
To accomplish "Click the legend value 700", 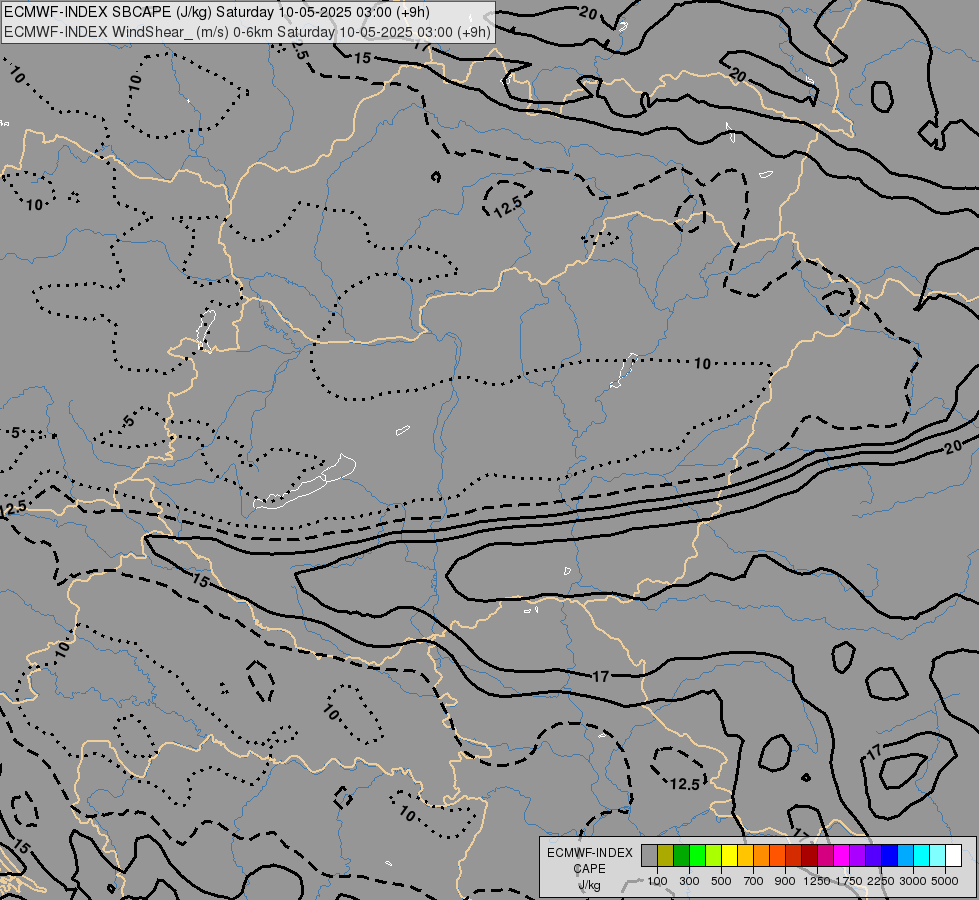I will point(754,881).
